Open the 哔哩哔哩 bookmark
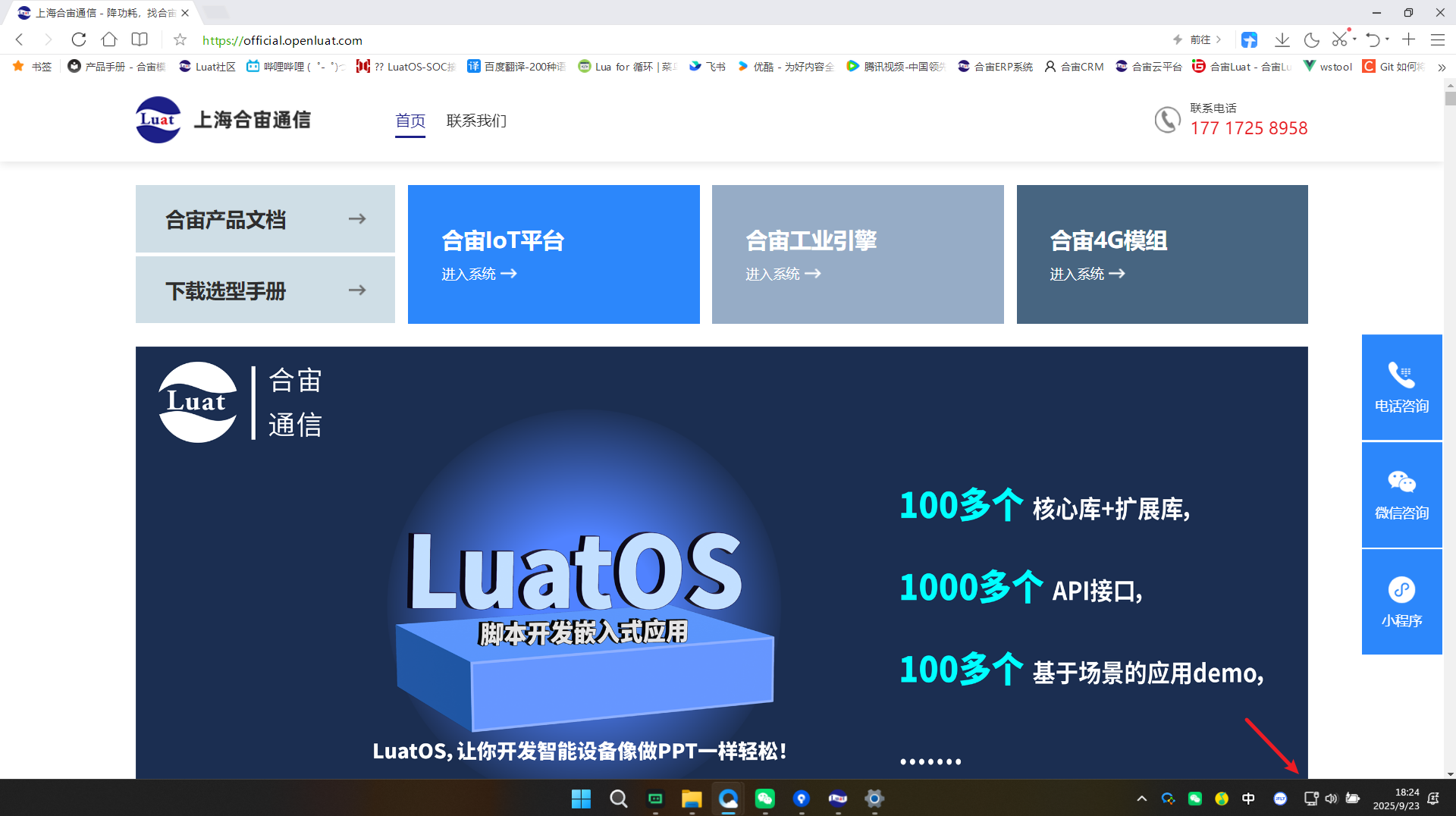Image resolution: width=1456 pixels, height=816 pixels. 295,67
